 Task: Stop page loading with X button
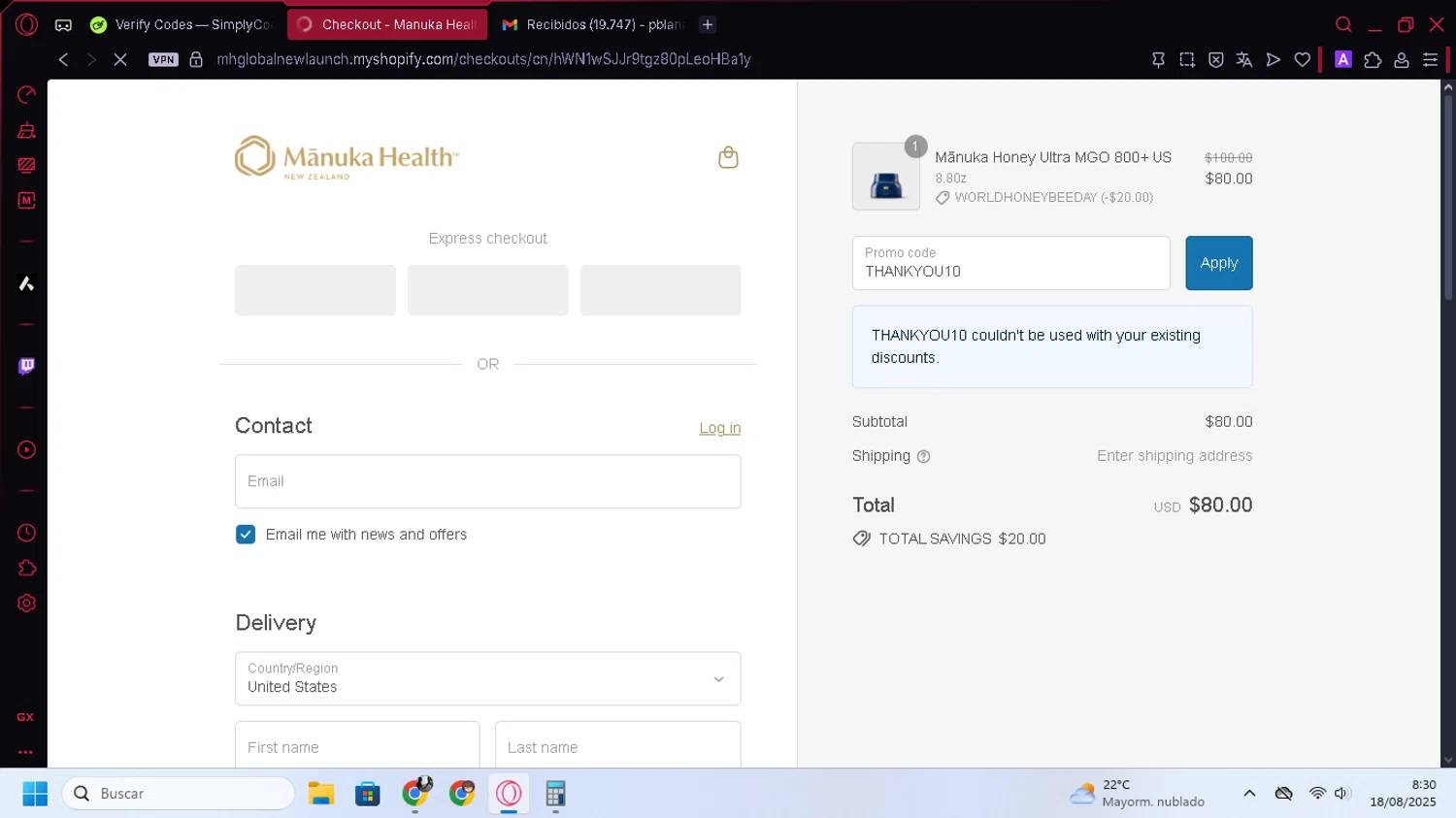pyautogui.click(x=120, y=59)
